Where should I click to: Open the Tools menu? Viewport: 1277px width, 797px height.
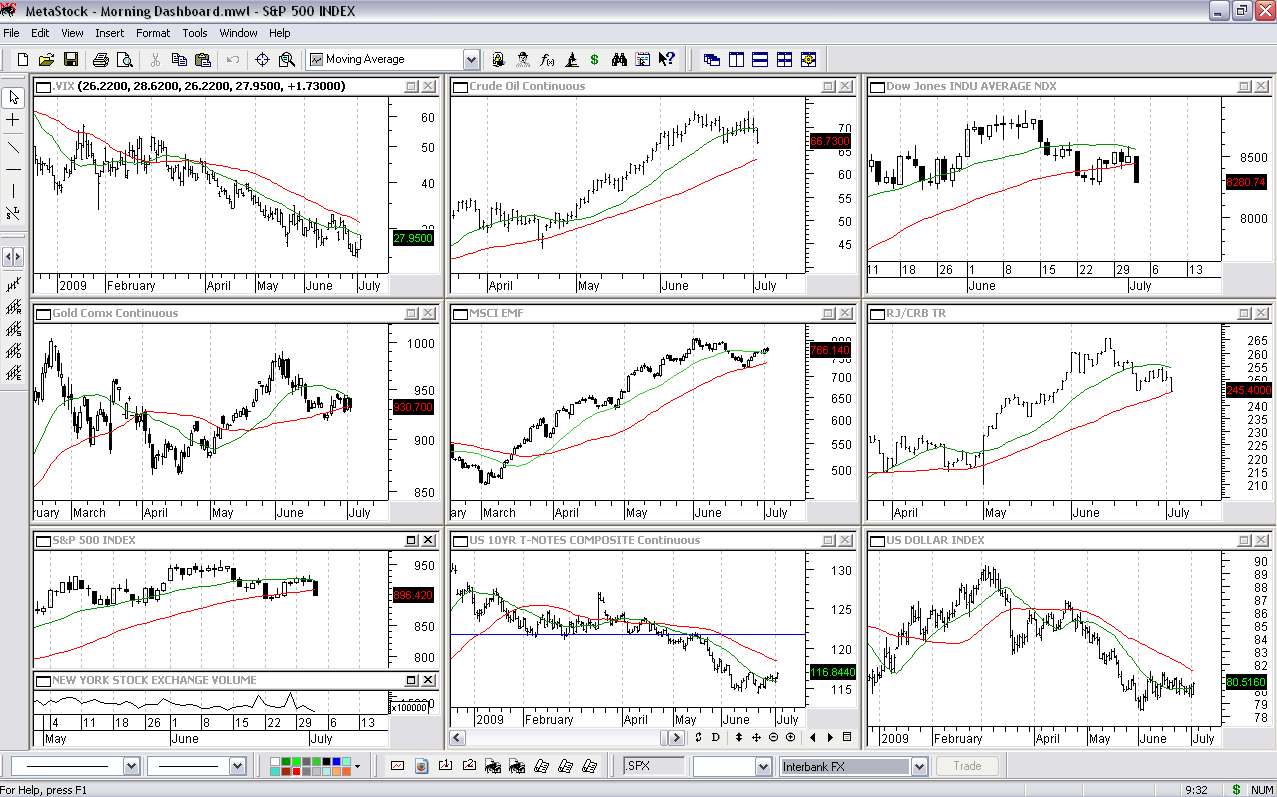click(x=195, y=33)
